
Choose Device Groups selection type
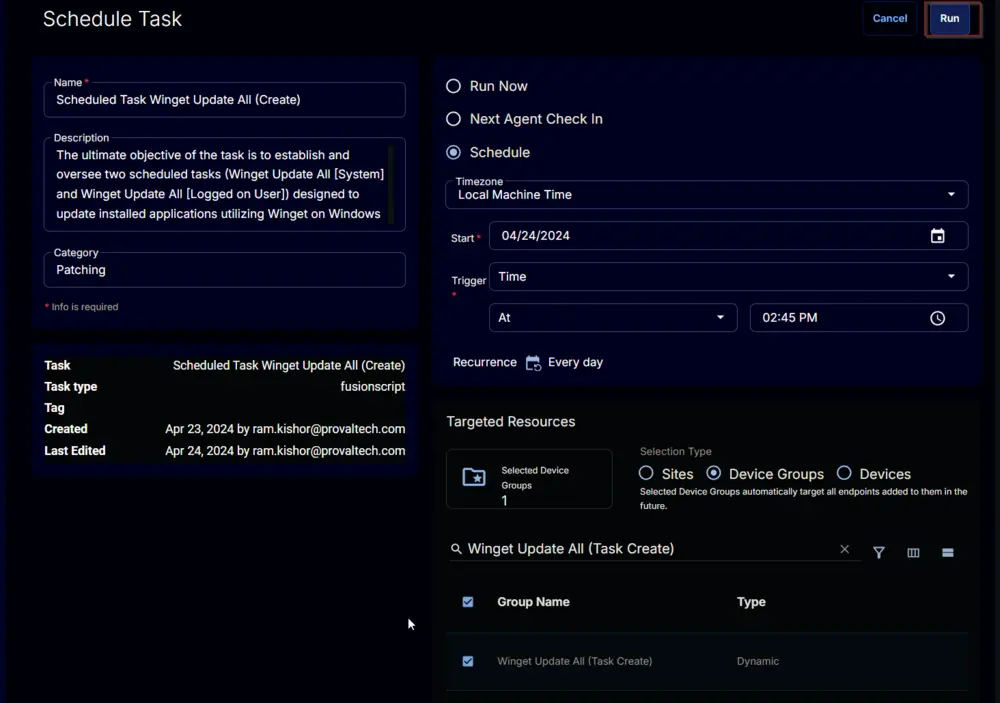(x=714, y=473)
